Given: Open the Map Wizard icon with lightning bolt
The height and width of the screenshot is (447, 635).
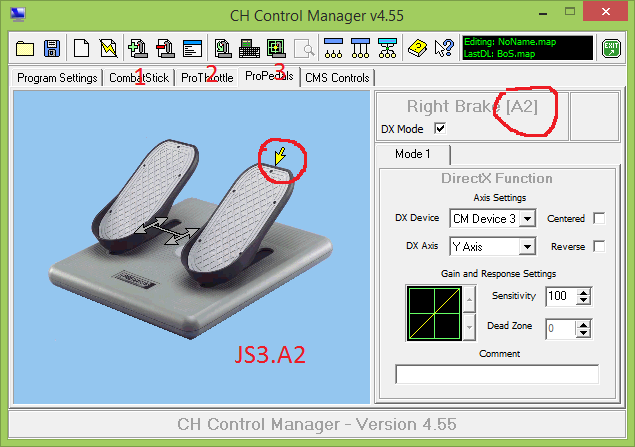Looking at the screenshot, I should pyautogui.click(x=109, y=49).
